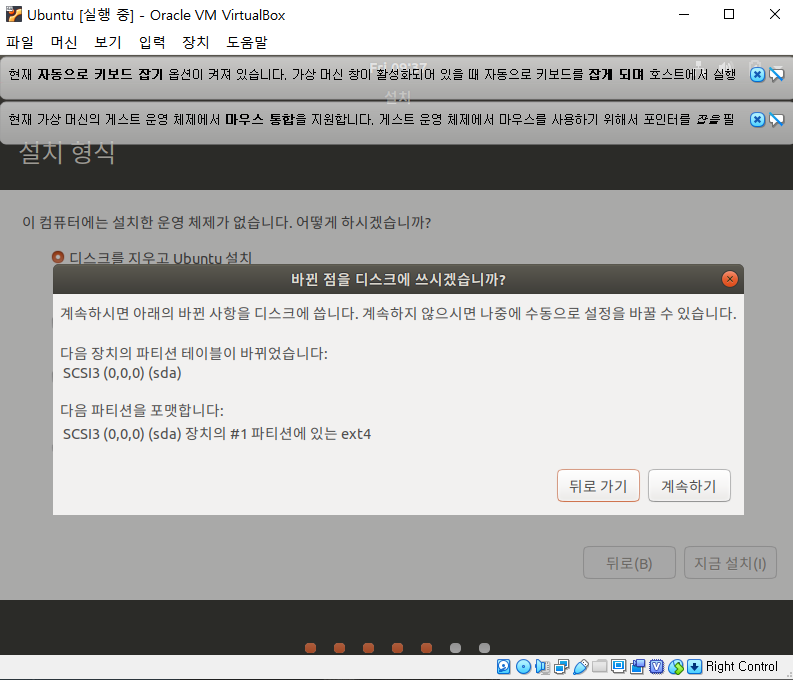The width and height of the screenshot is (793, 680).
Task: Suppress future keyboard capture notification messages
Action: tap(777, 75)
